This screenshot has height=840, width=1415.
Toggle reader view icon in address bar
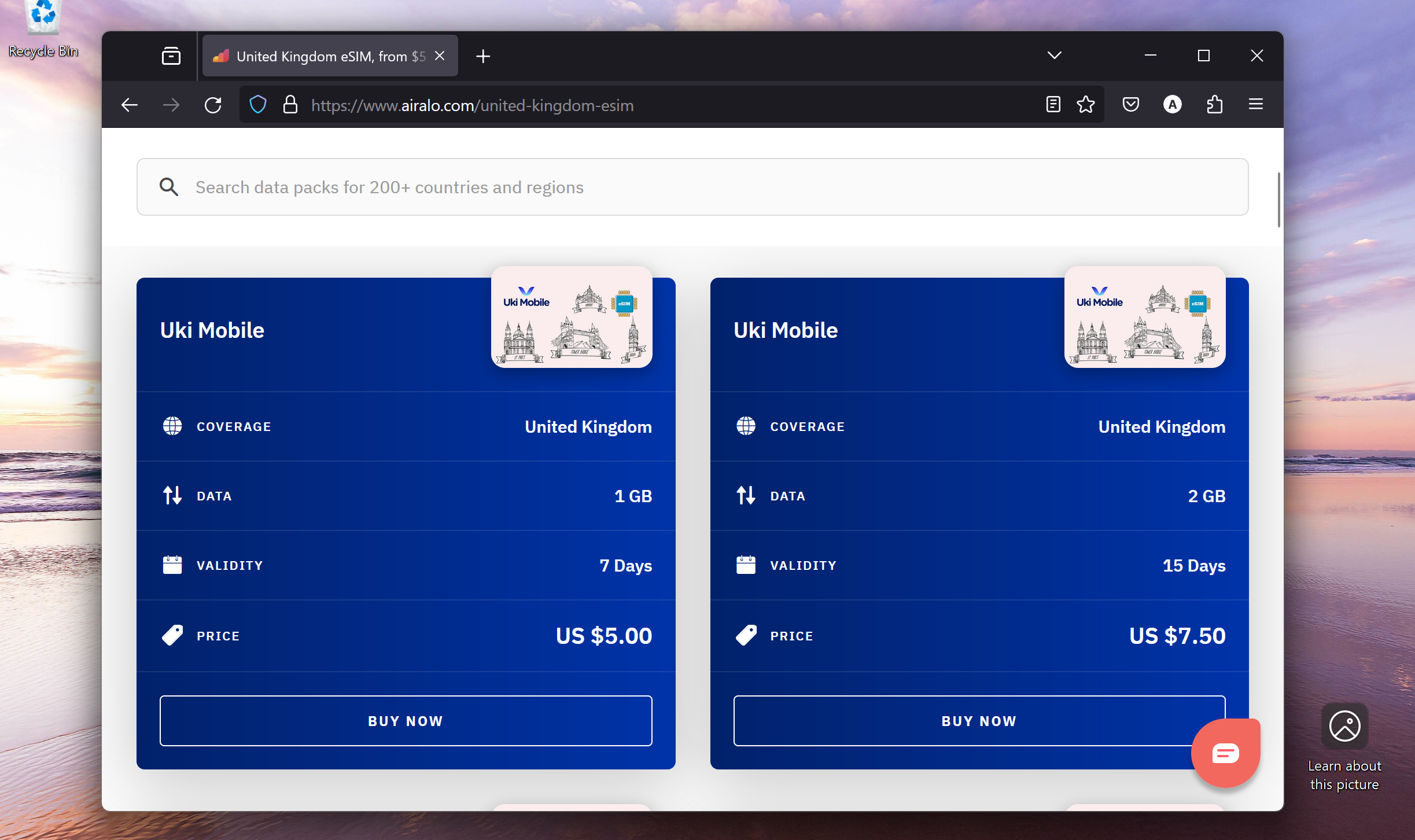pos(1053,104)
